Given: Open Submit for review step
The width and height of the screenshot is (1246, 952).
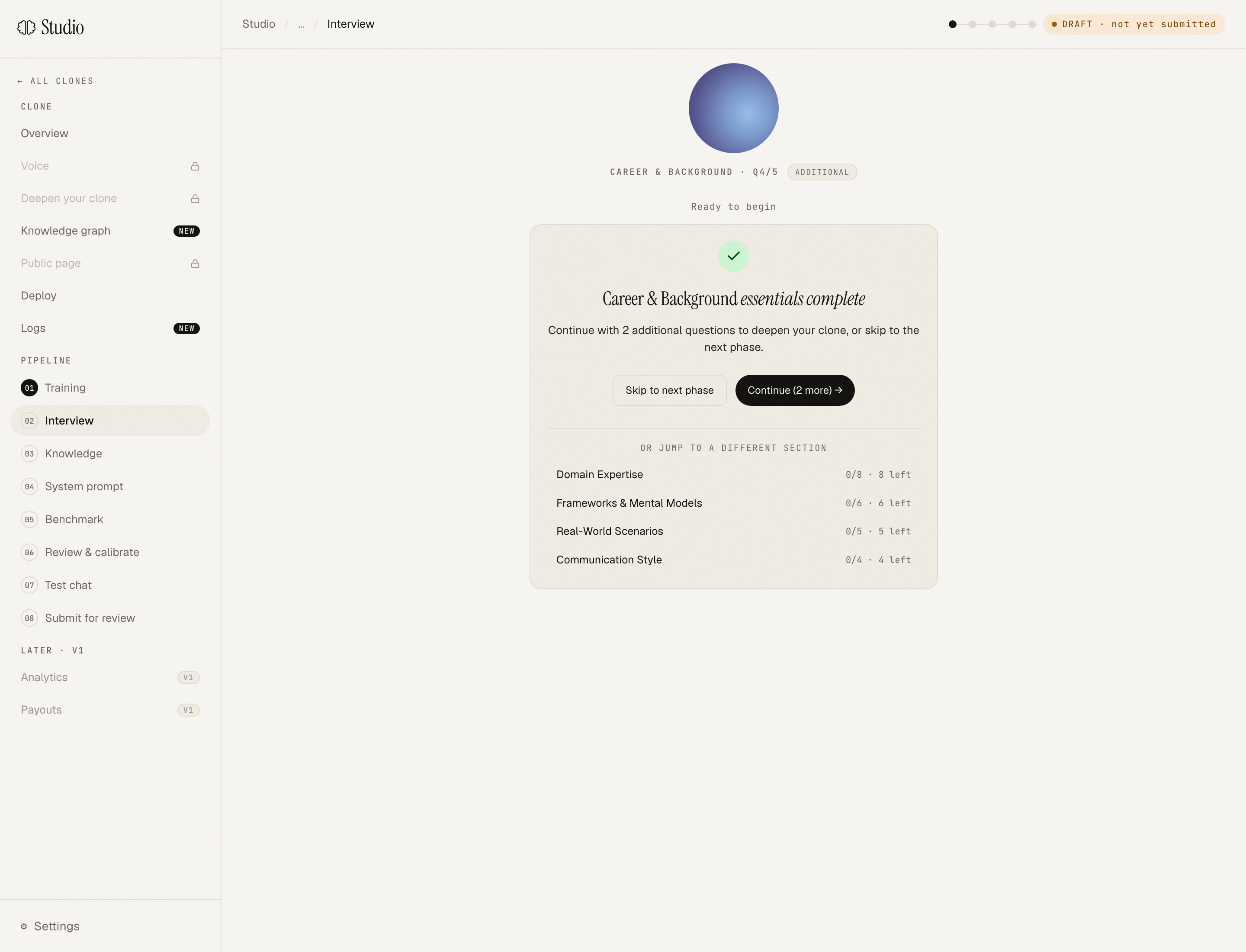Looking at the screenshot, I should pyautogui.click(x=110, y=618).
